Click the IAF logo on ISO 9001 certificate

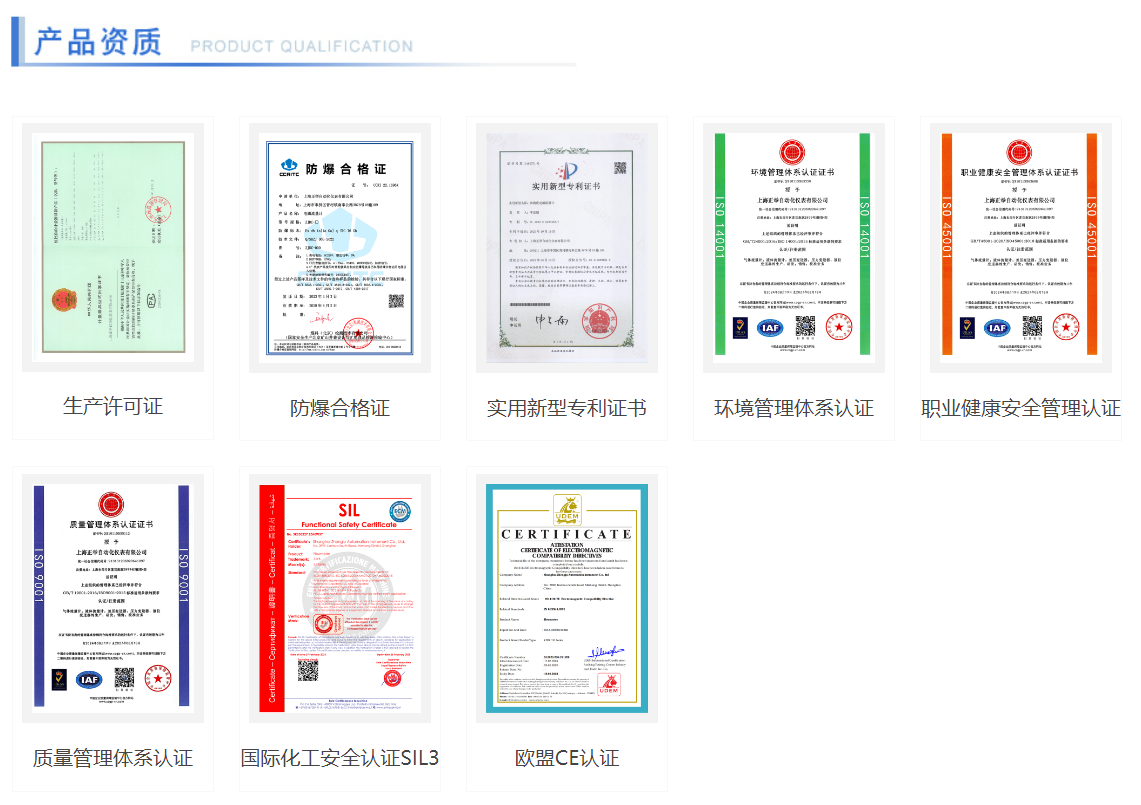89,680
